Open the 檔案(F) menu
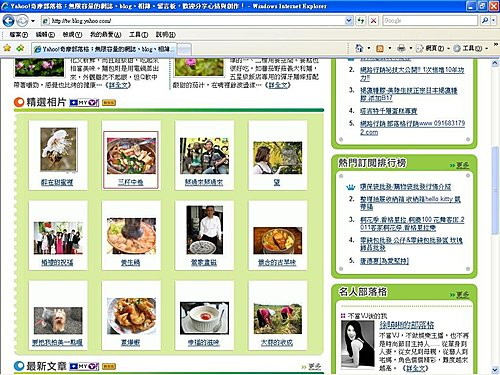The image size is (500, 375). pyautogui.click(x=18, y=35)
